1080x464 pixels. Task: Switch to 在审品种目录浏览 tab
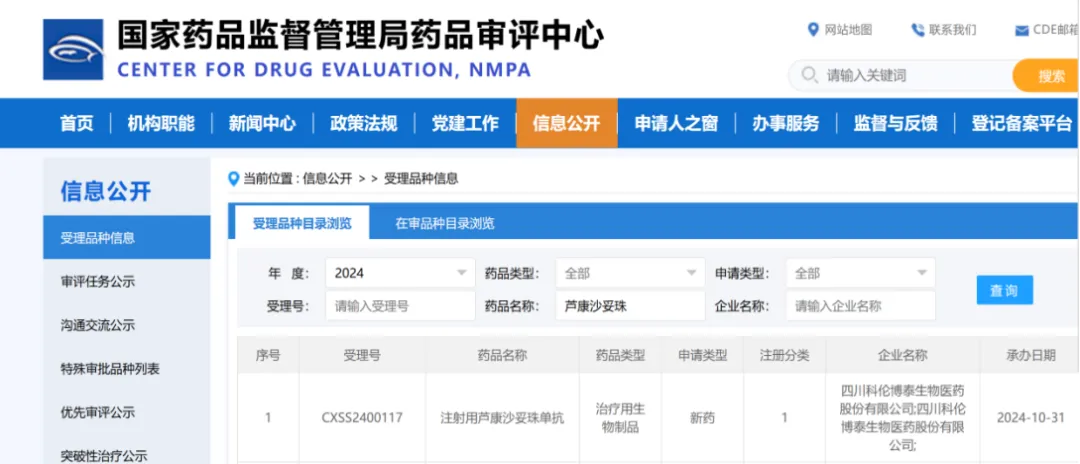pyautogui.click(x=444, y=223)
